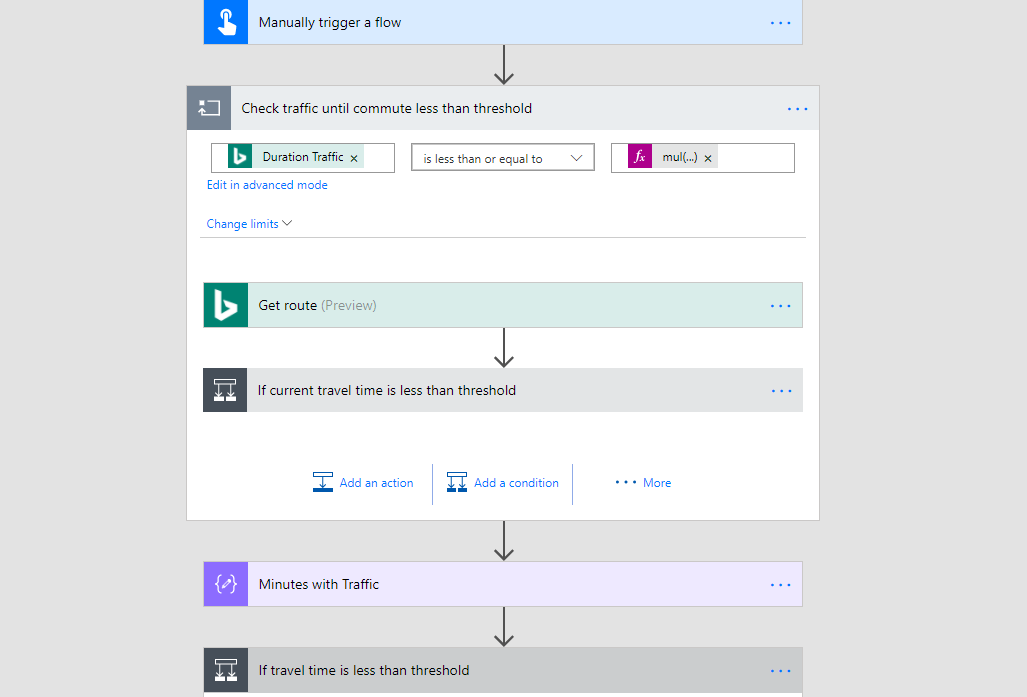Click the Bing Maps icon on Get route

click(x=226, y=305)
